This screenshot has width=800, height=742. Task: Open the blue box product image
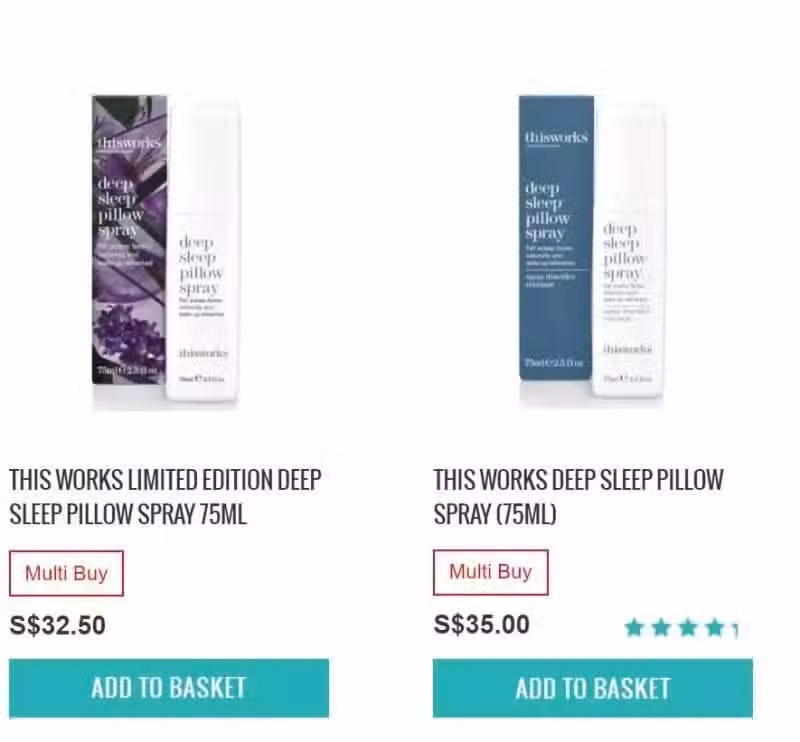(557, 237)
